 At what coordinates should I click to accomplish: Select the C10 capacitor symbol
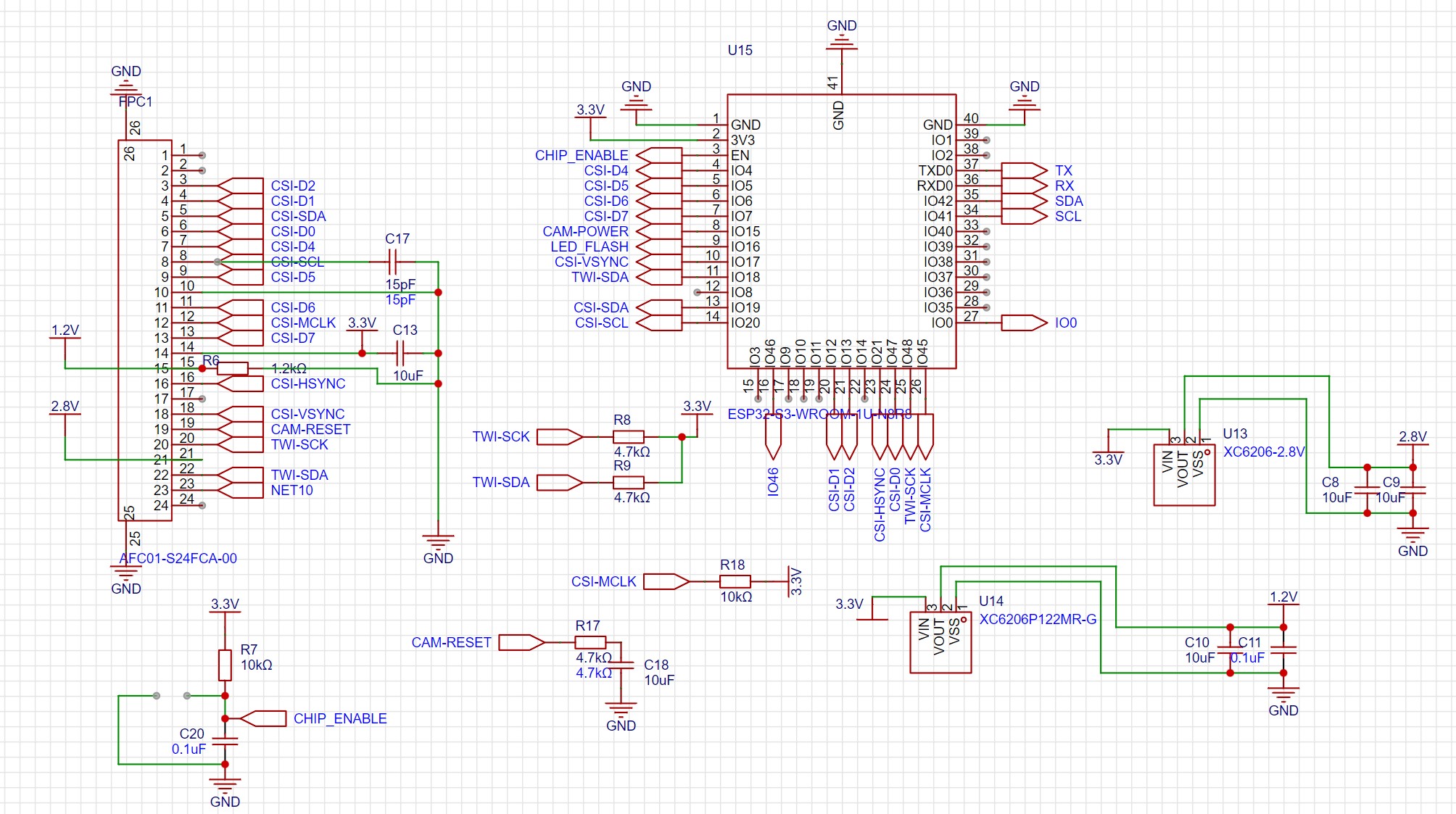pos(1230,650)
